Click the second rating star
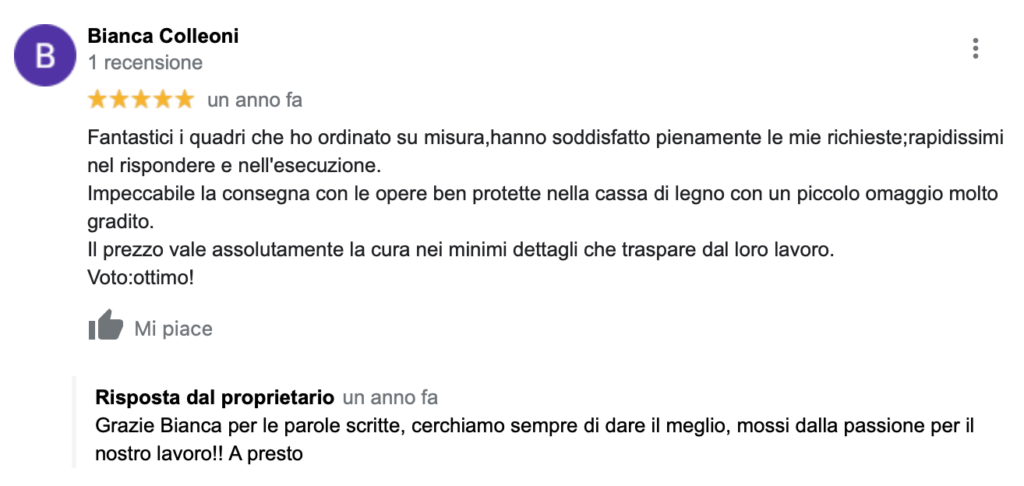Image resolution: width=1024 pixels, height=486 pixels. click(120, 100)
